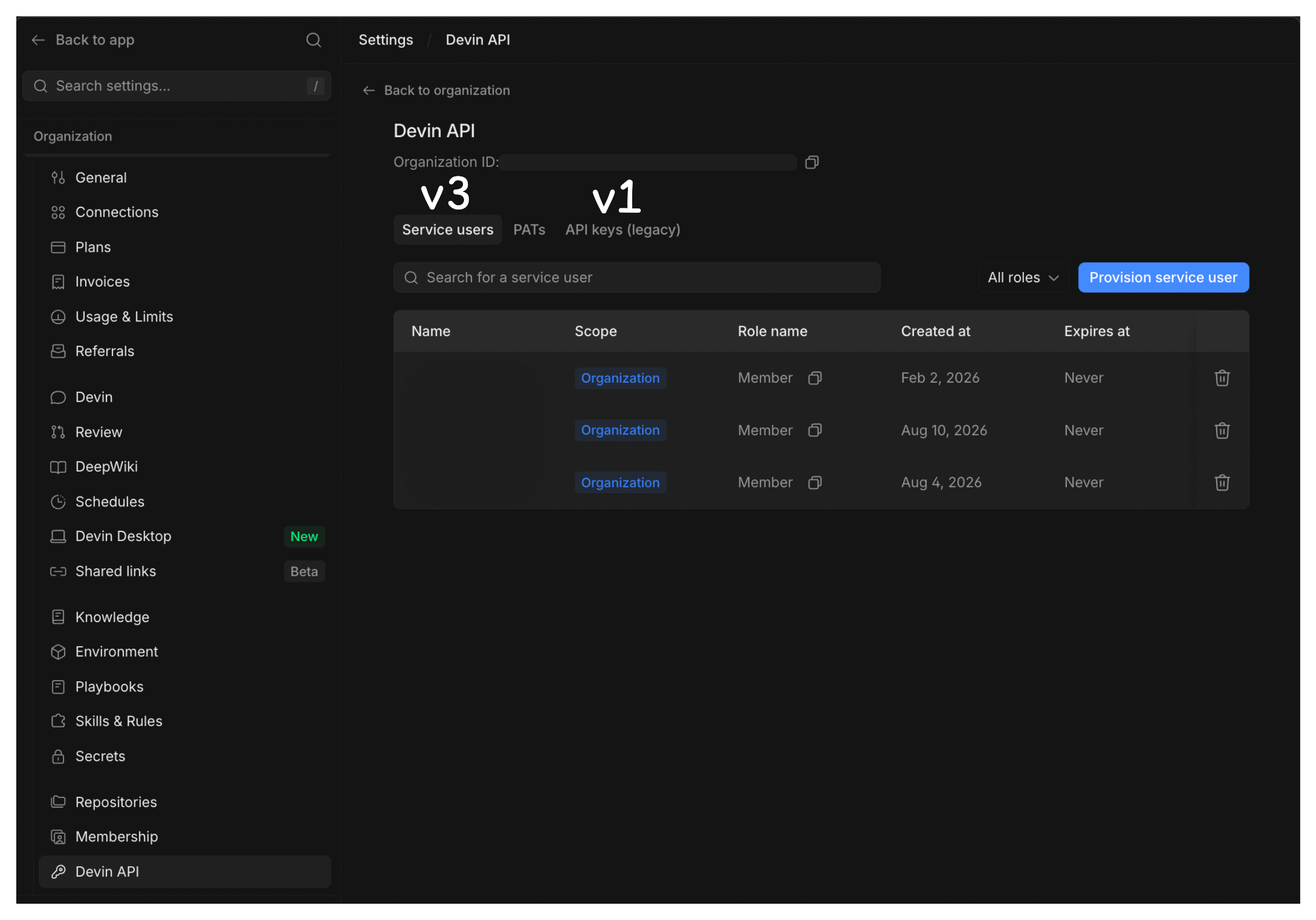Image resolution: width=1316 pixels, height=920 pixels.
Task: Select Devin API in the sidebar
Action: (x=185, y=872)
